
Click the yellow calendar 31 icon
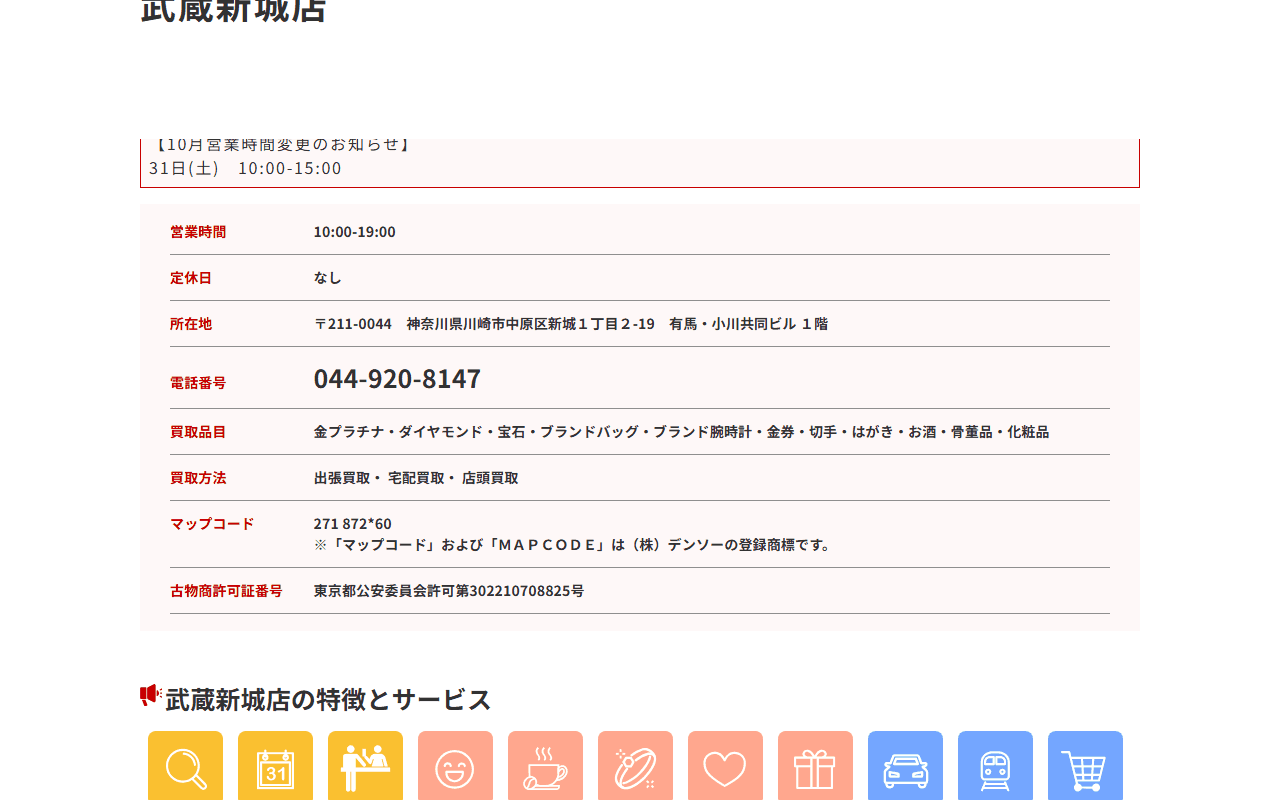[275, 766]
